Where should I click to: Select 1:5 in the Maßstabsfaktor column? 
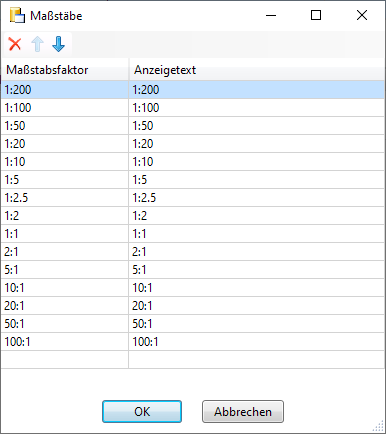[x=65, y=180]
